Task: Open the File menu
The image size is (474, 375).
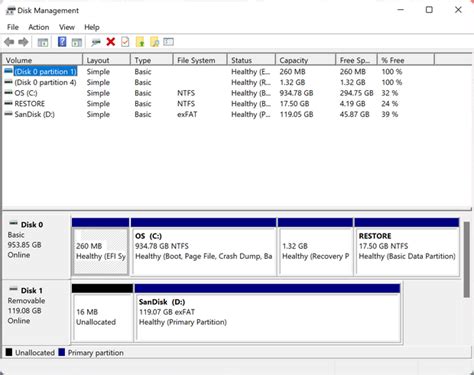Action: click(13, 27)
